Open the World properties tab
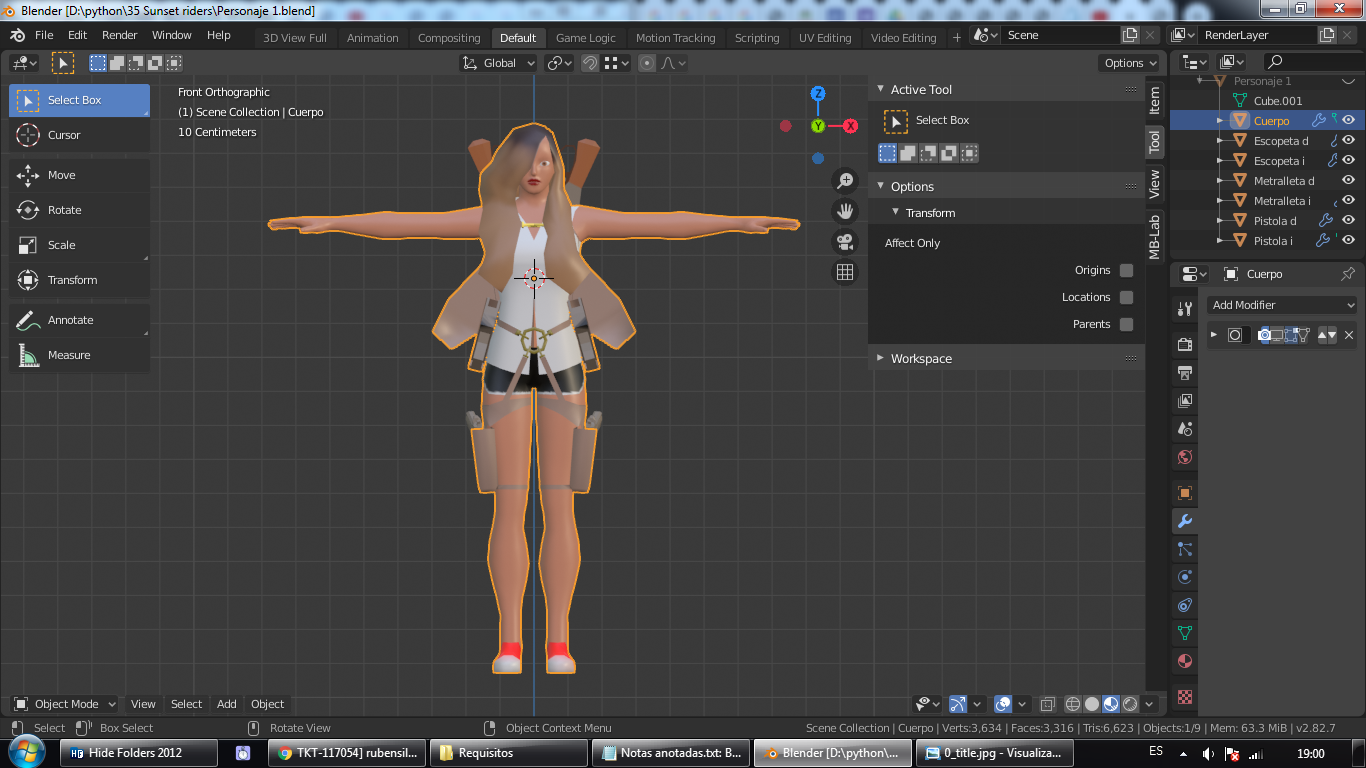The image size is (1366, 768). (x=1185, y=457)
